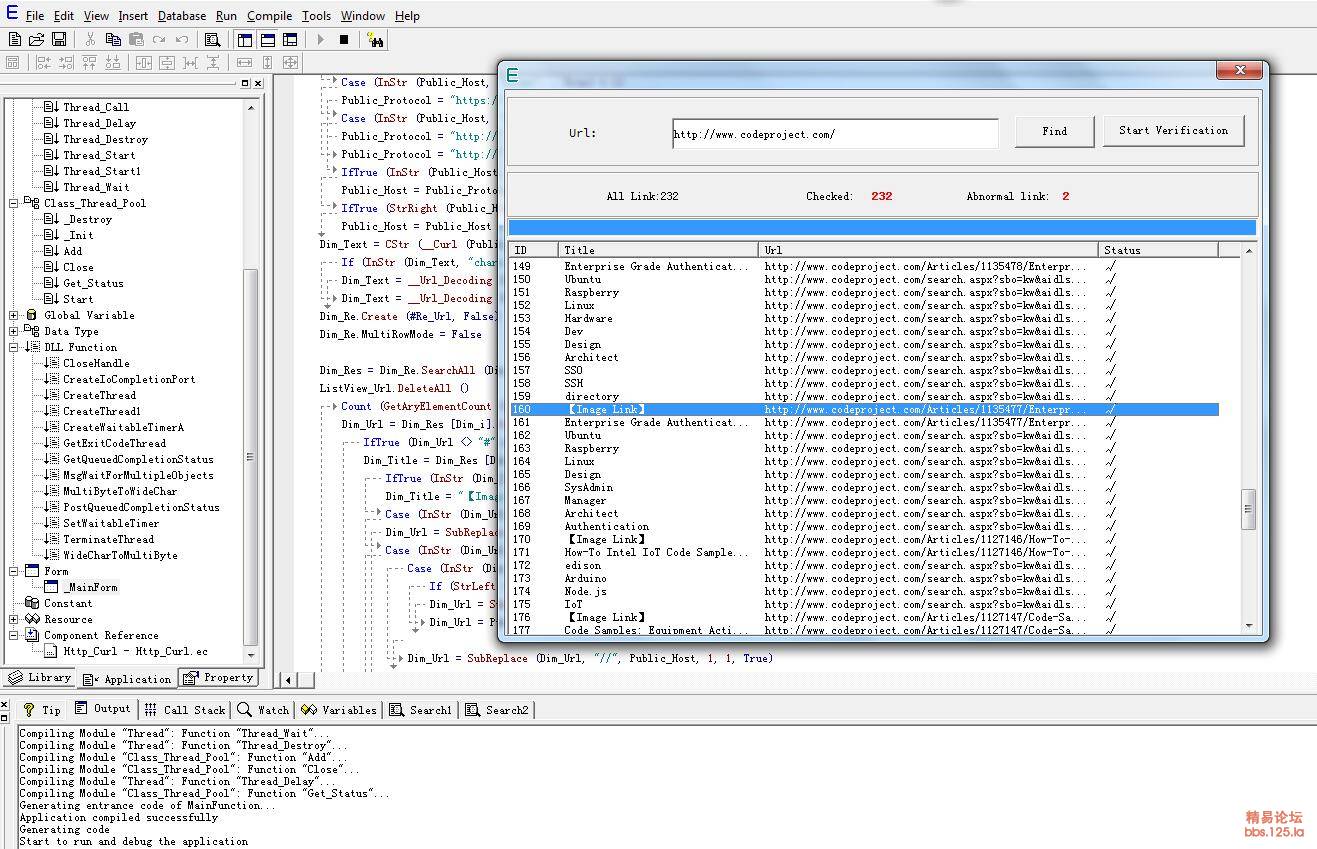Click the Save disk icon
The image size is (1317, 849).
59,40
